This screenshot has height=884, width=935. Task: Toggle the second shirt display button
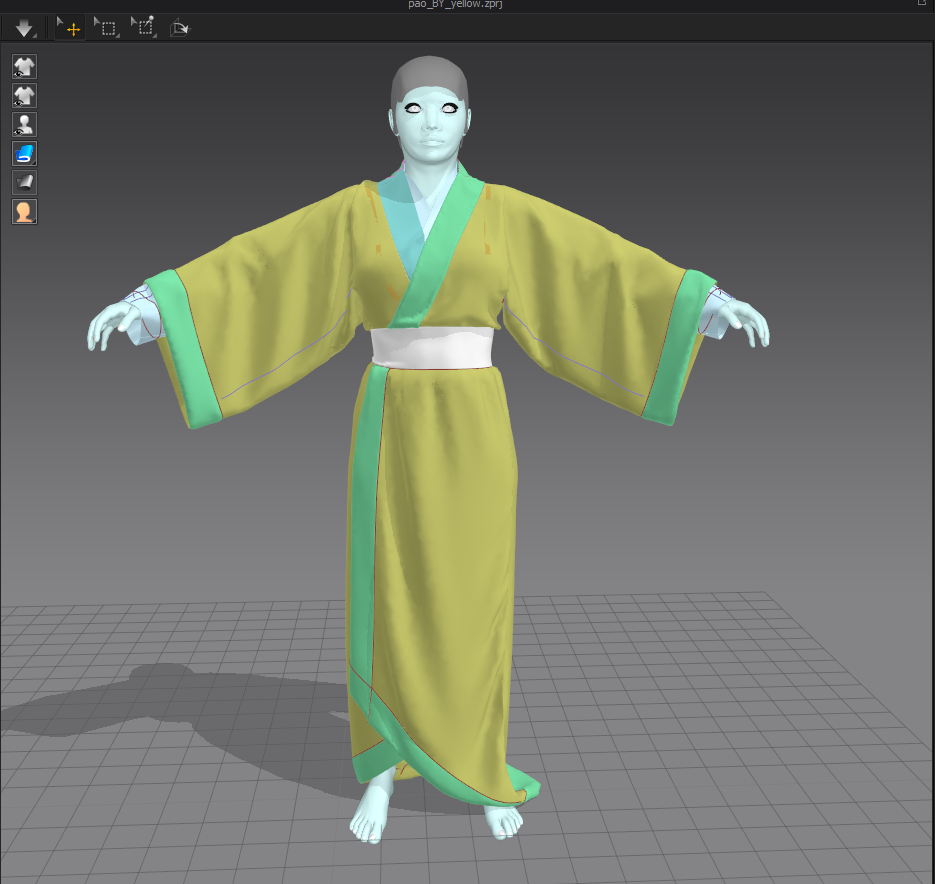pos(24,96)
